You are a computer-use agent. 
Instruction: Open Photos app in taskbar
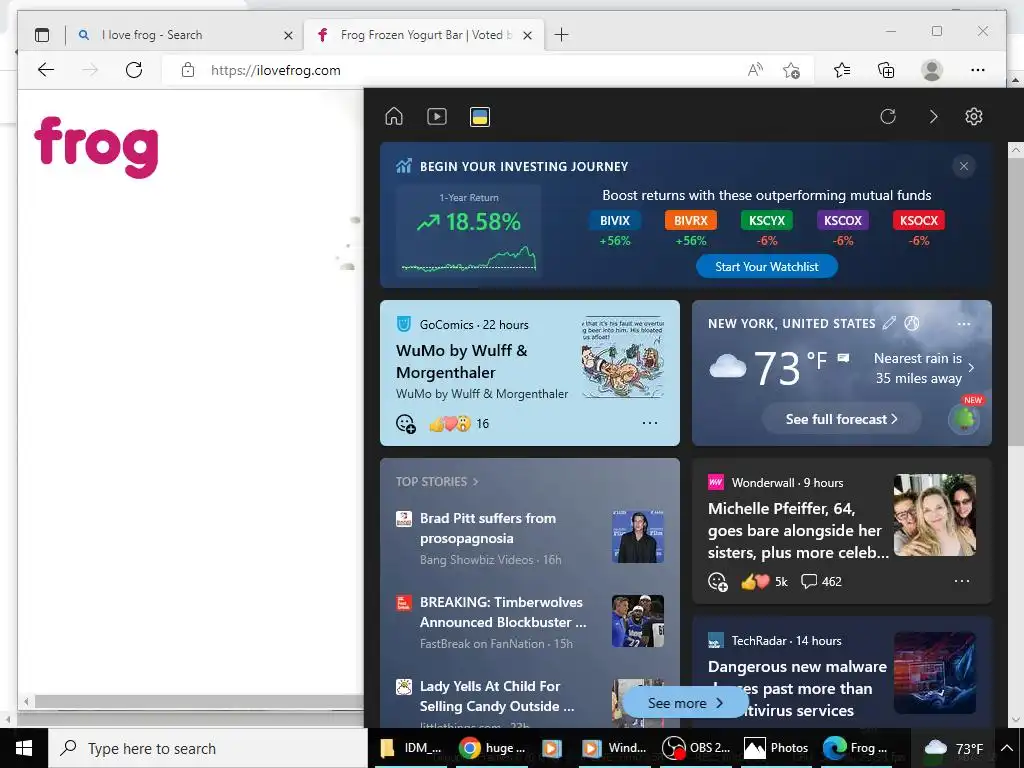pyautogui.click(x=776, y=748)
